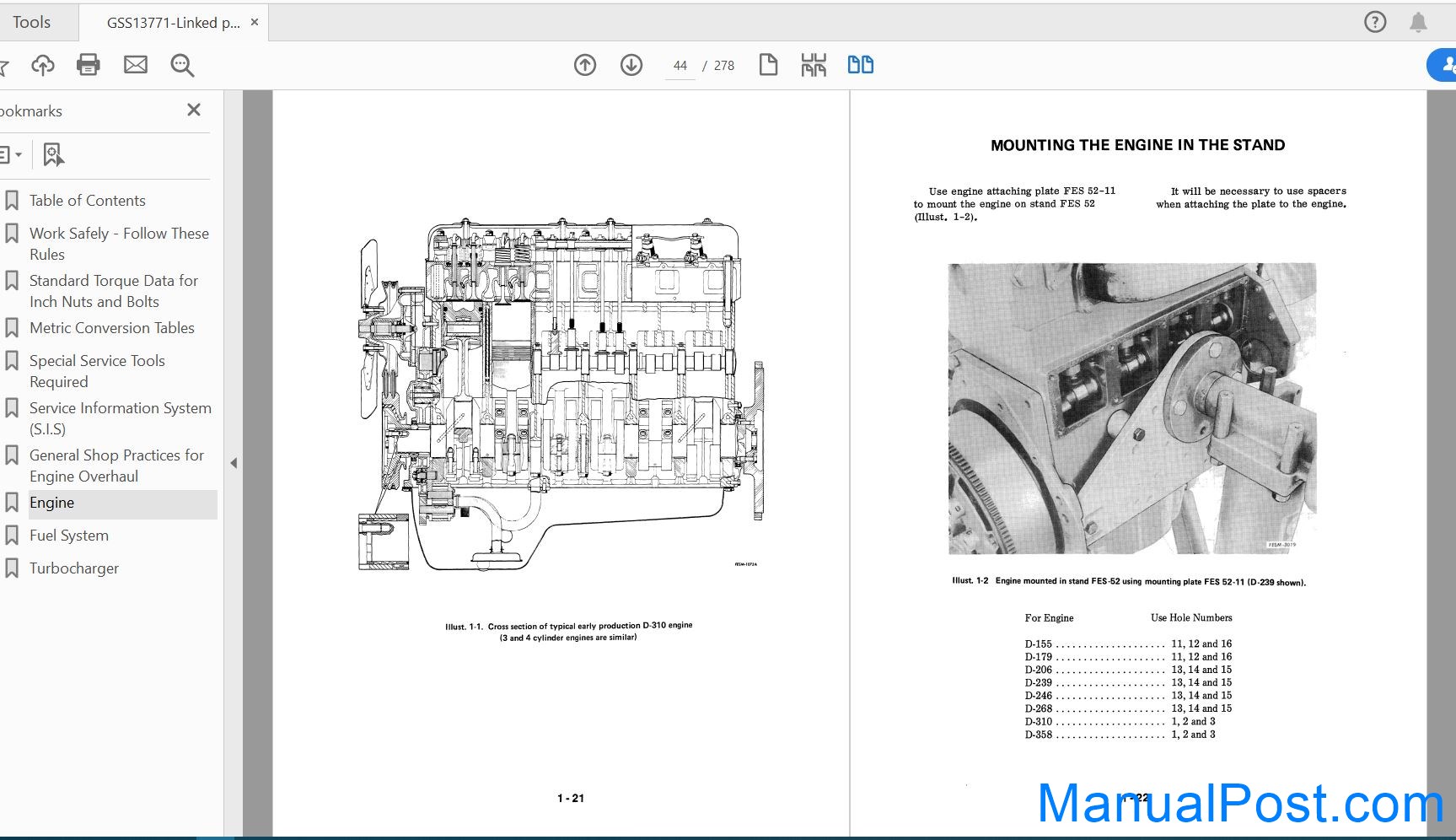The width and height of the screenshot is (1456, 840).
Task: Edit the current page number field
Action: tap(680, 66)
